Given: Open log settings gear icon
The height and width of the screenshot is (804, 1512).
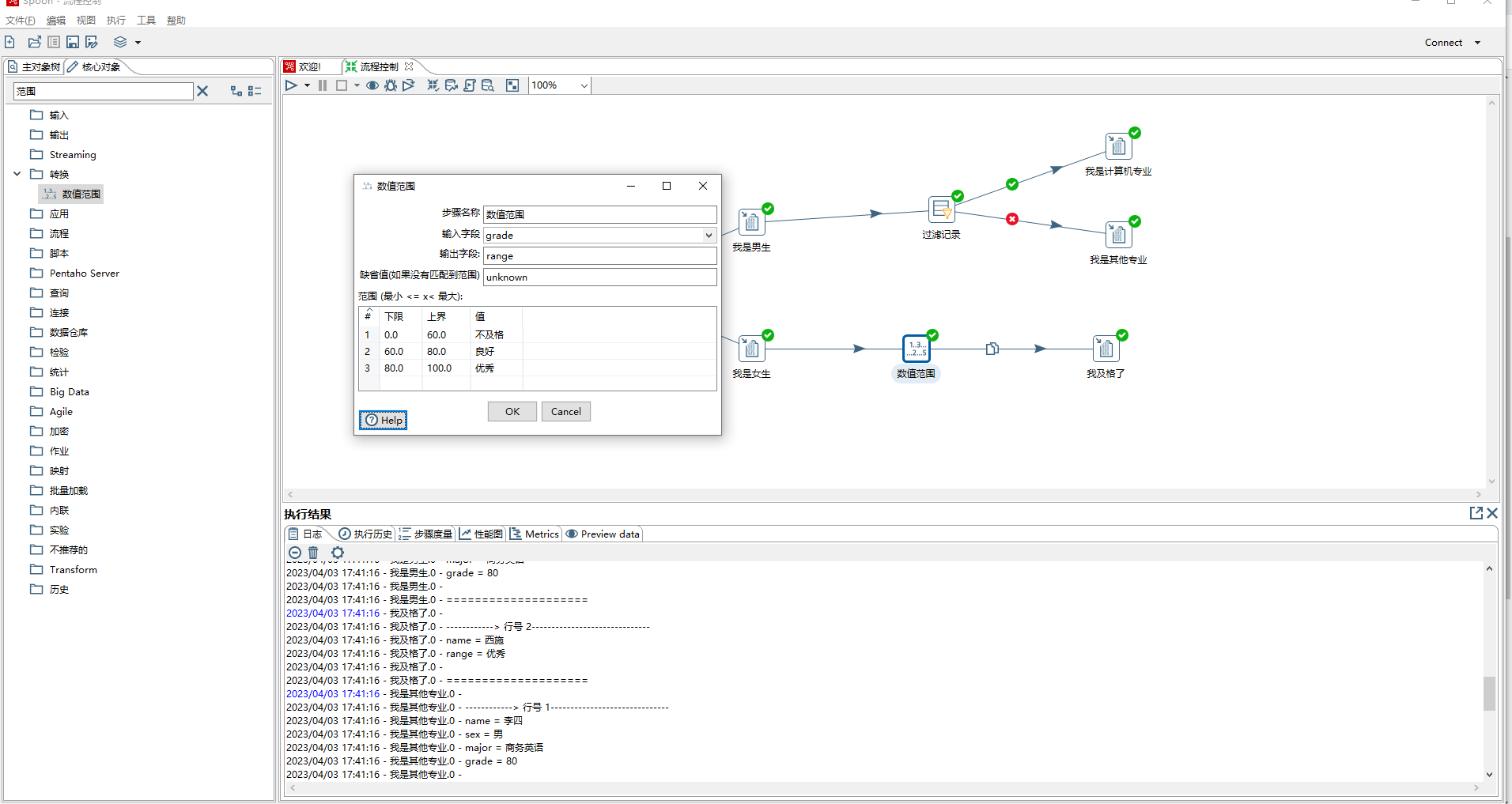Looking at the screenshot, I should (x=338, y=553).
